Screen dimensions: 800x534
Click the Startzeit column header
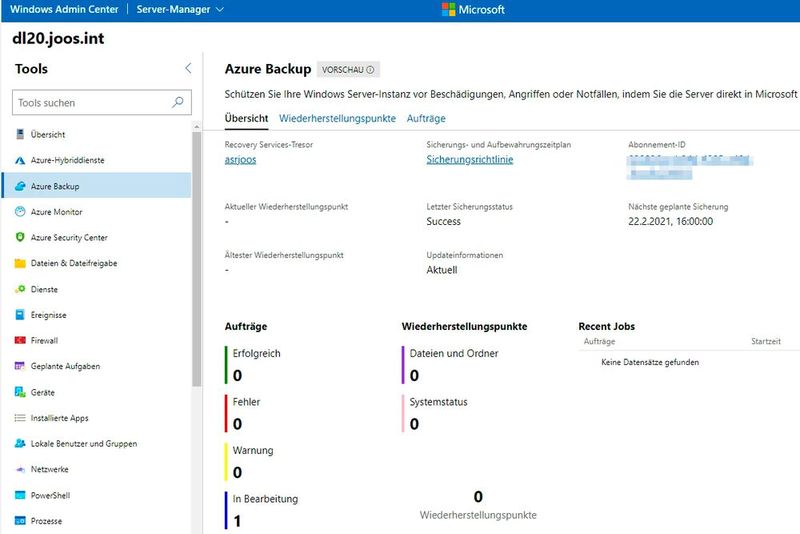click(766, 341)
